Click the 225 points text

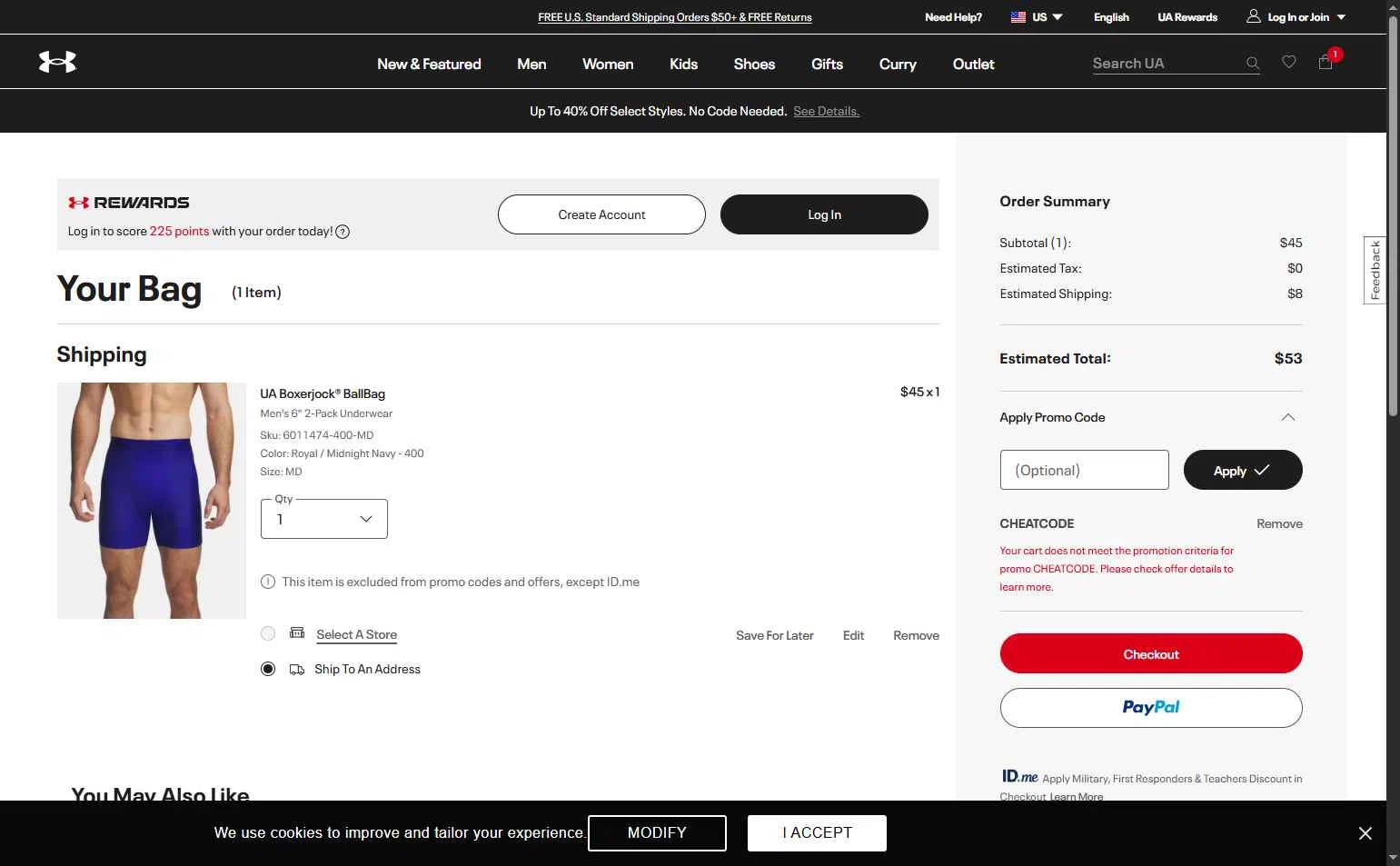[x=179, y=231]
